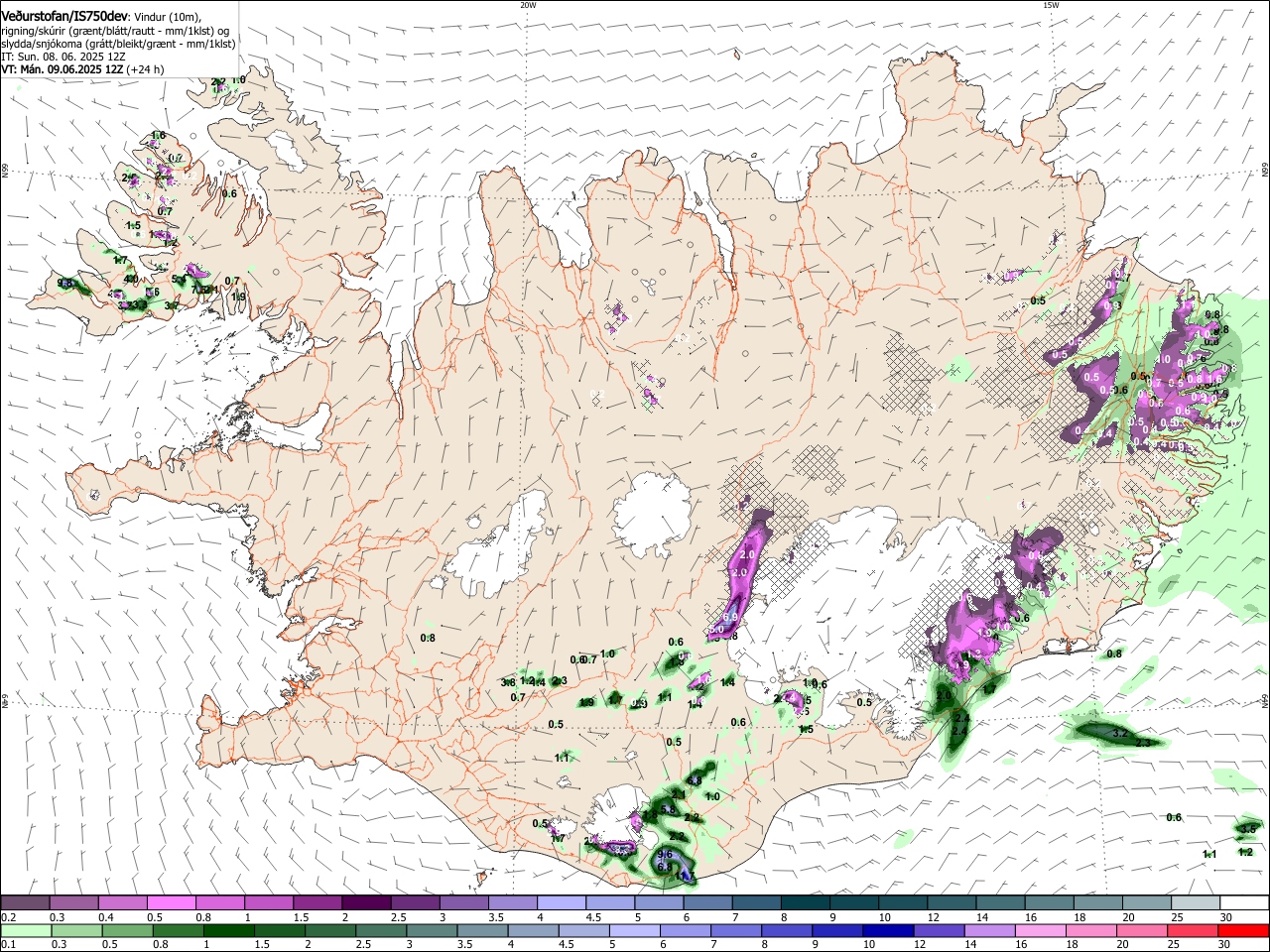Click the "slydda/snjókoma" legend description line
The width and height of the screenshot is (1270, 952).
click(119, 44)
